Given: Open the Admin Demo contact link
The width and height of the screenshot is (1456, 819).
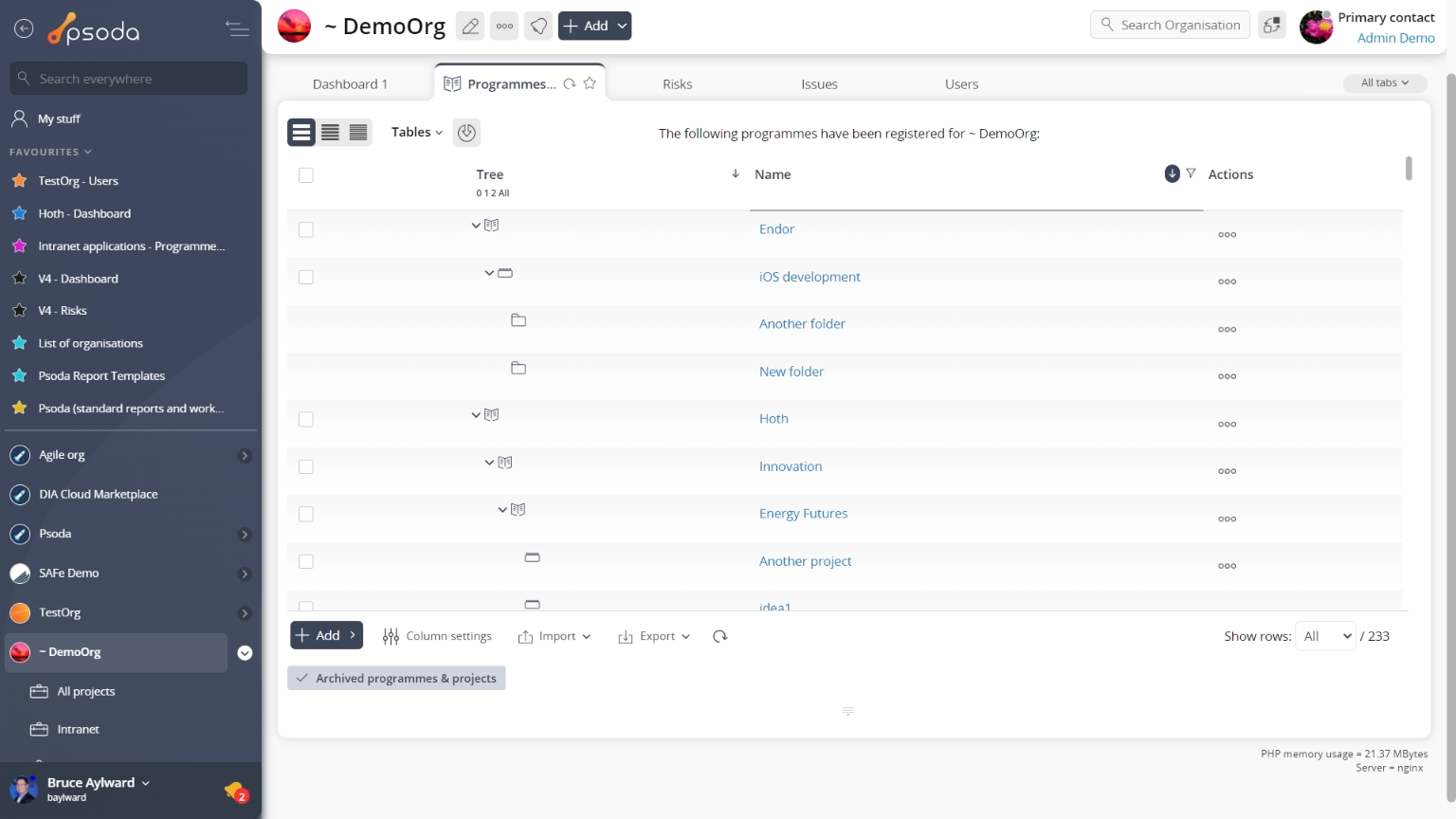Looking at the screenshot, I should 1395,38.
